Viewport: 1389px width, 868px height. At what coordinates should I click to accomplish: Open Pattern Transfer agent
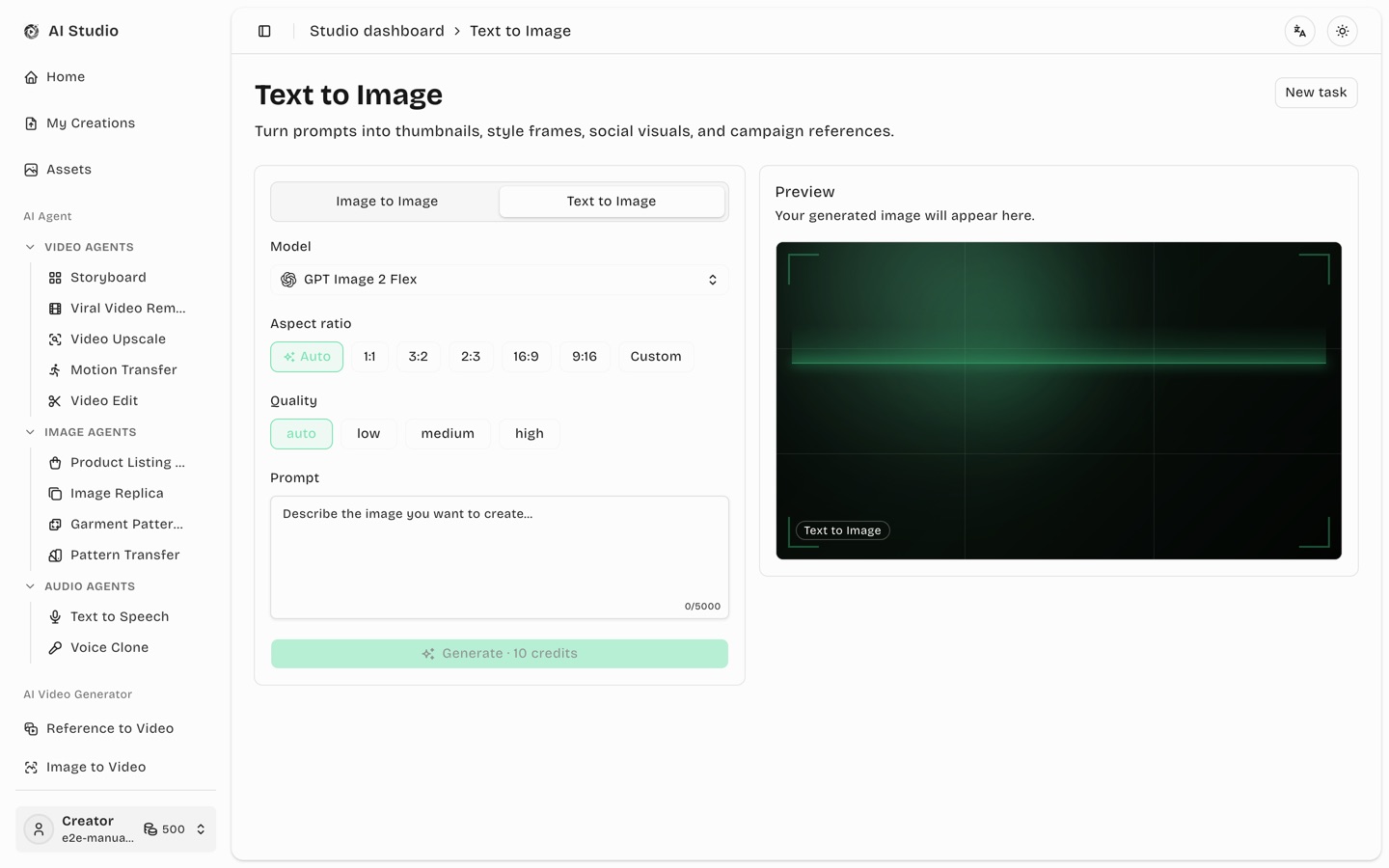click(x=127, y=556)
